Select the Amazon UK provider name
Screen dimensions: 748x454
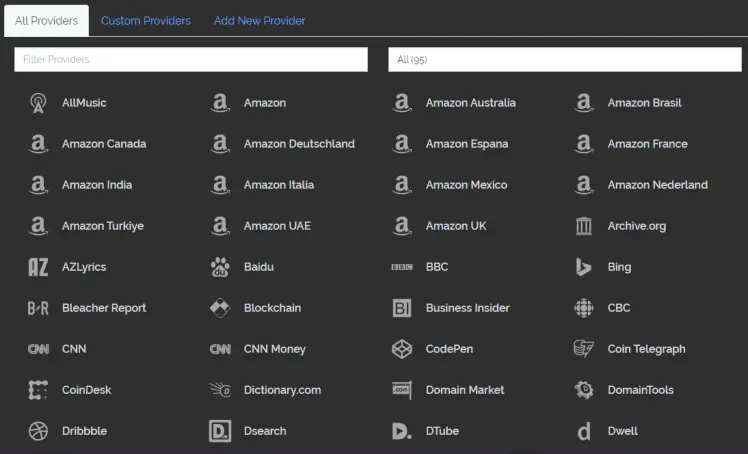click(x=456, y=226)
